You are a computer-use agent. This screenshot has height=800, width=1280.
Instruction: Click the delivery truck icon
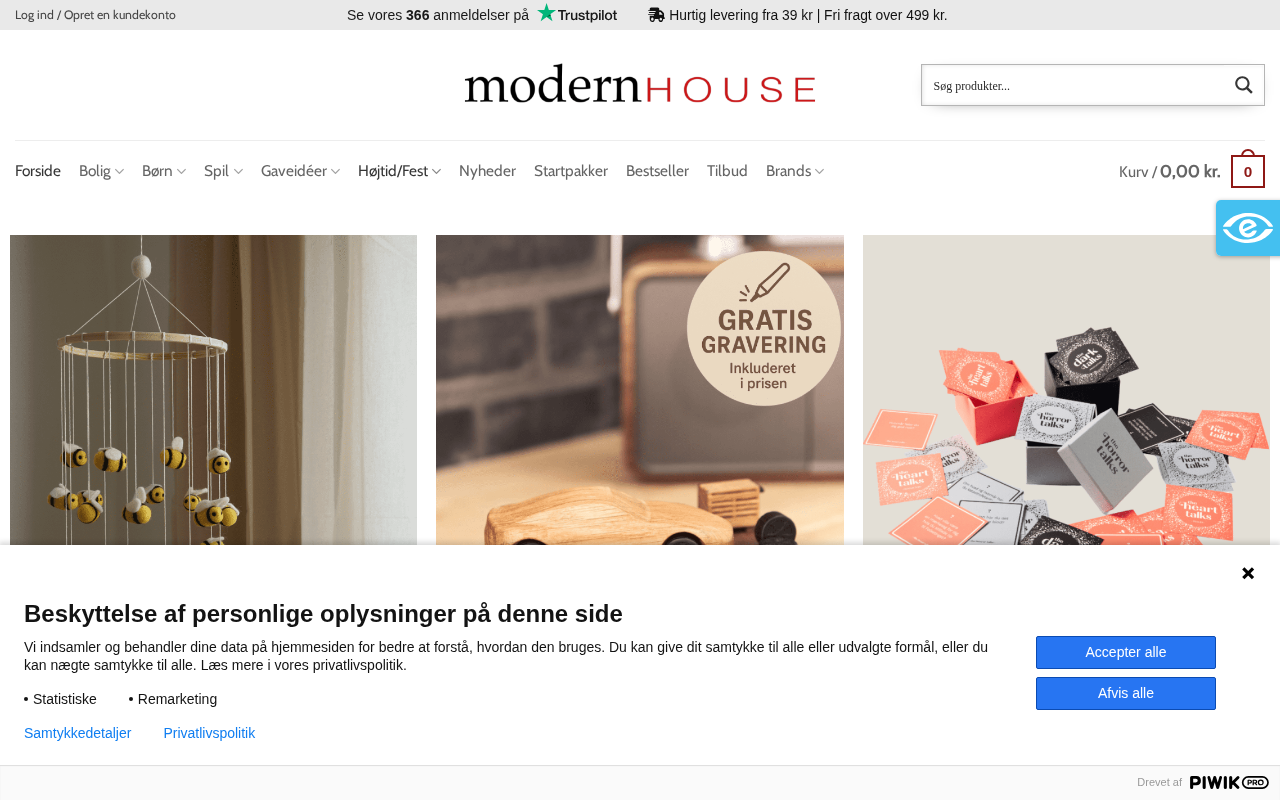pyautogui.click(x=656, y=15)
